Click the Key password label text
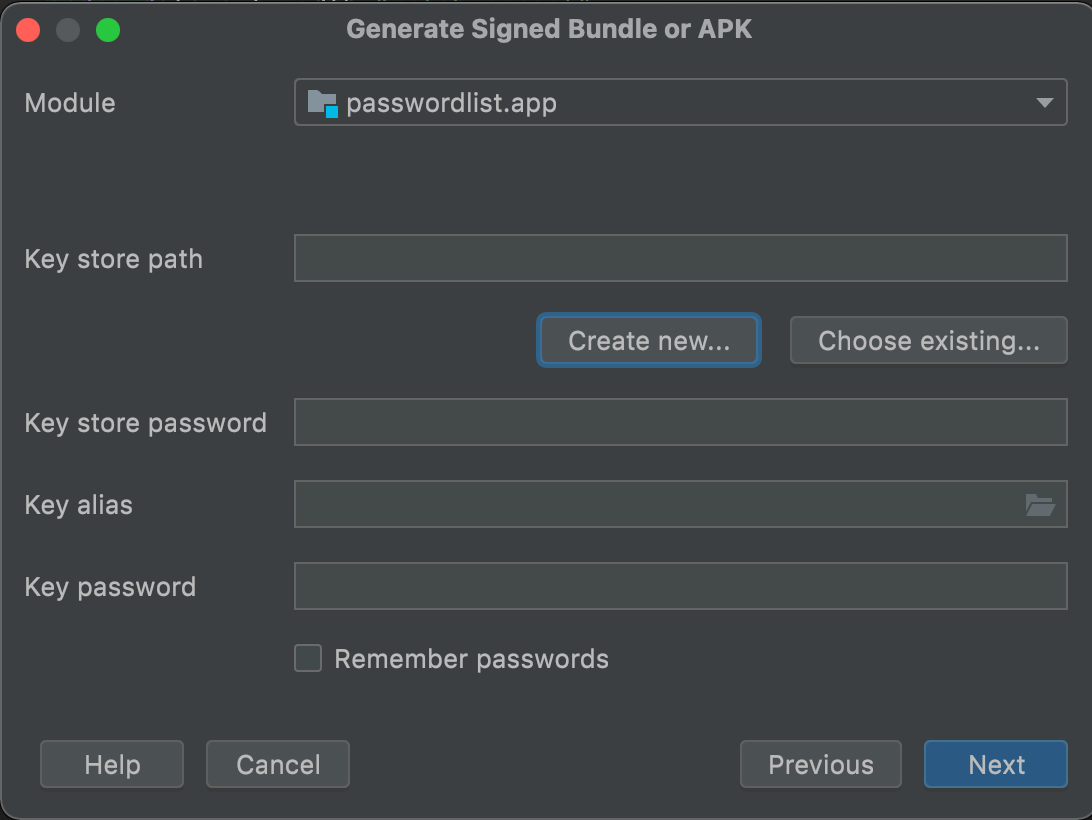The image size is (1092, 820). coord(110,587)
